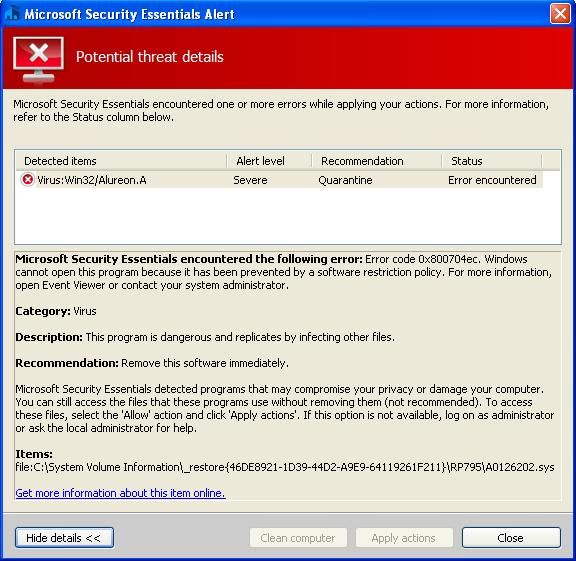Click the Potential threat details heading
This screenshot has height=561, width=576.
click(x=150, y=57)
